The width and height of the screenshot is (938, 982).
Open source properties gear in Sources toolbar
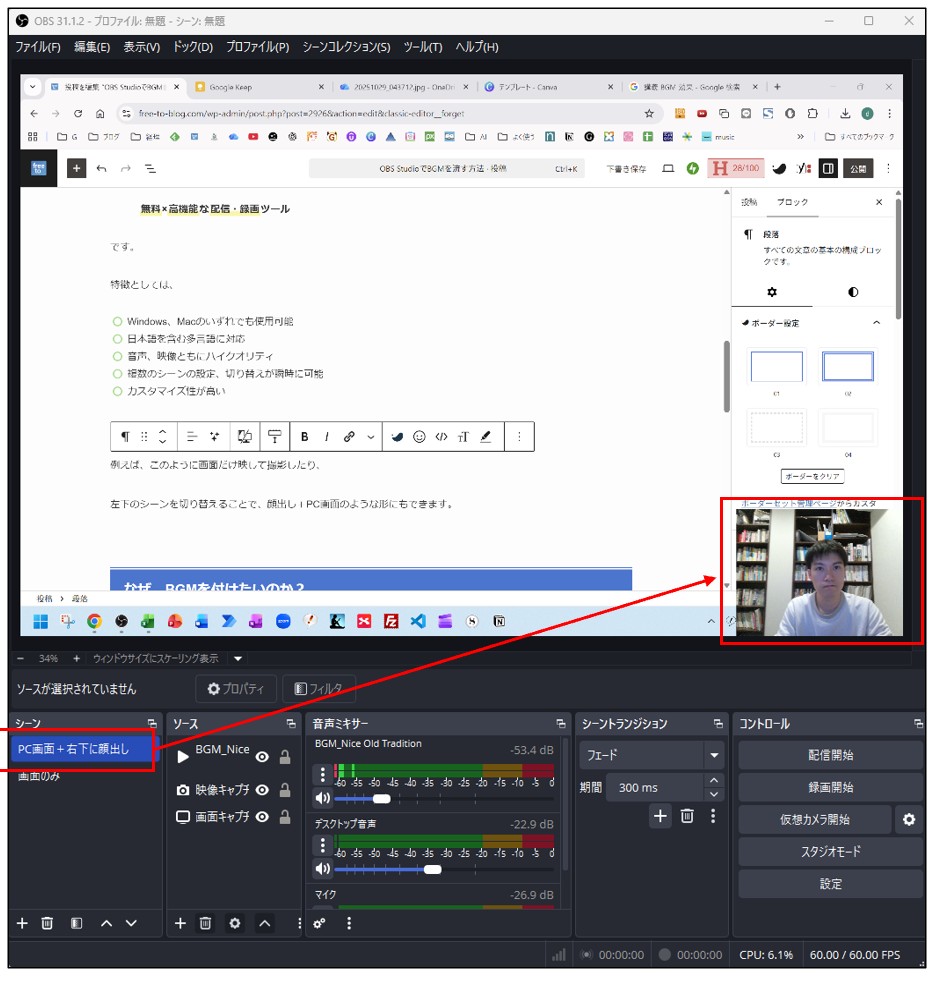click(x=235, y=923)
